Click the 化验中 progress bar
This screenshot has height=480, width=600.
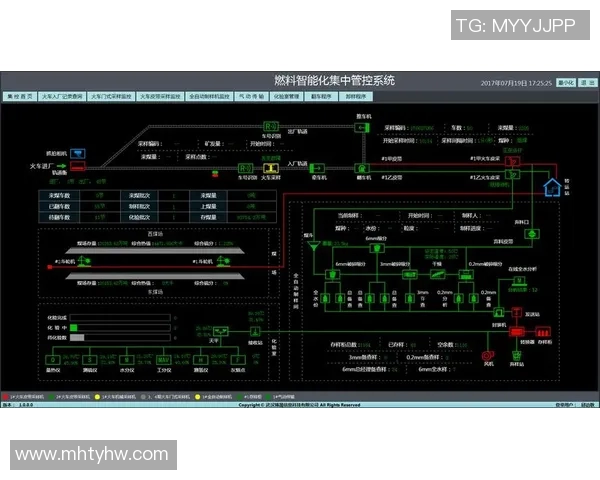click(x=118, y=328)
